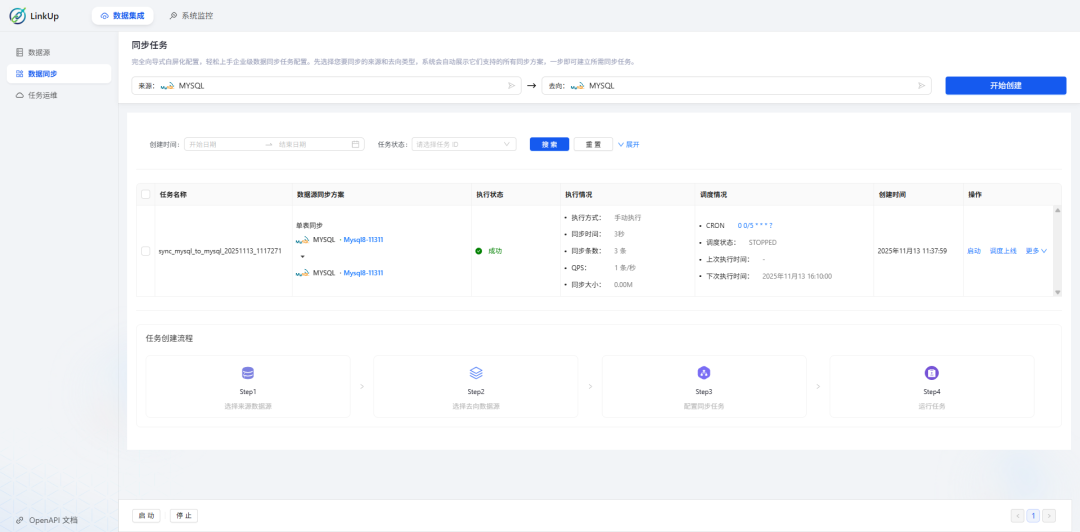The width and height of the screenshot is (1080, 532).
Task: Click the 创建时间 column header
Action: click(892, 195)
